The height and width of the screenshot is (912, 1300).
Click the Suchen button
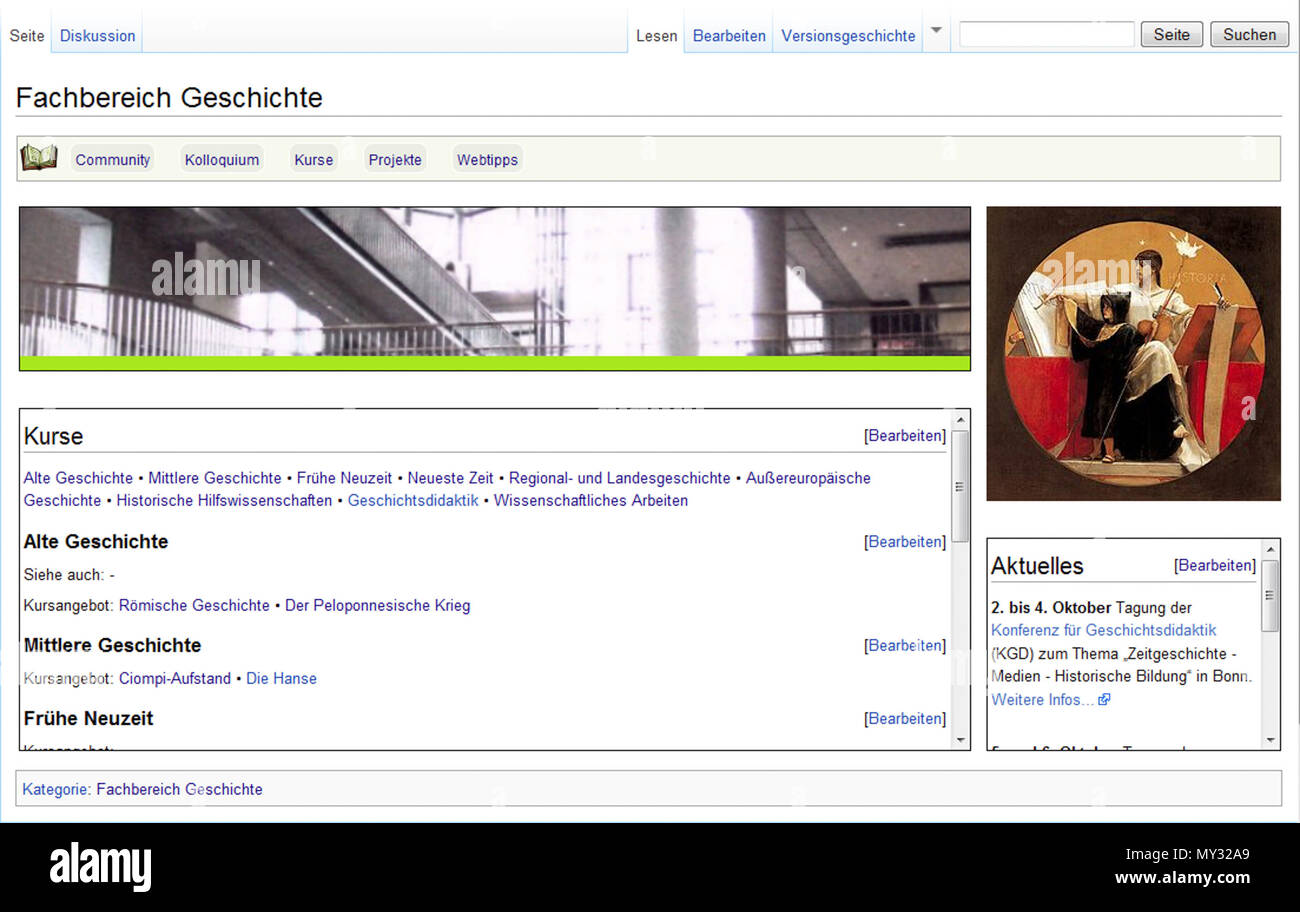coord(1249,34)
